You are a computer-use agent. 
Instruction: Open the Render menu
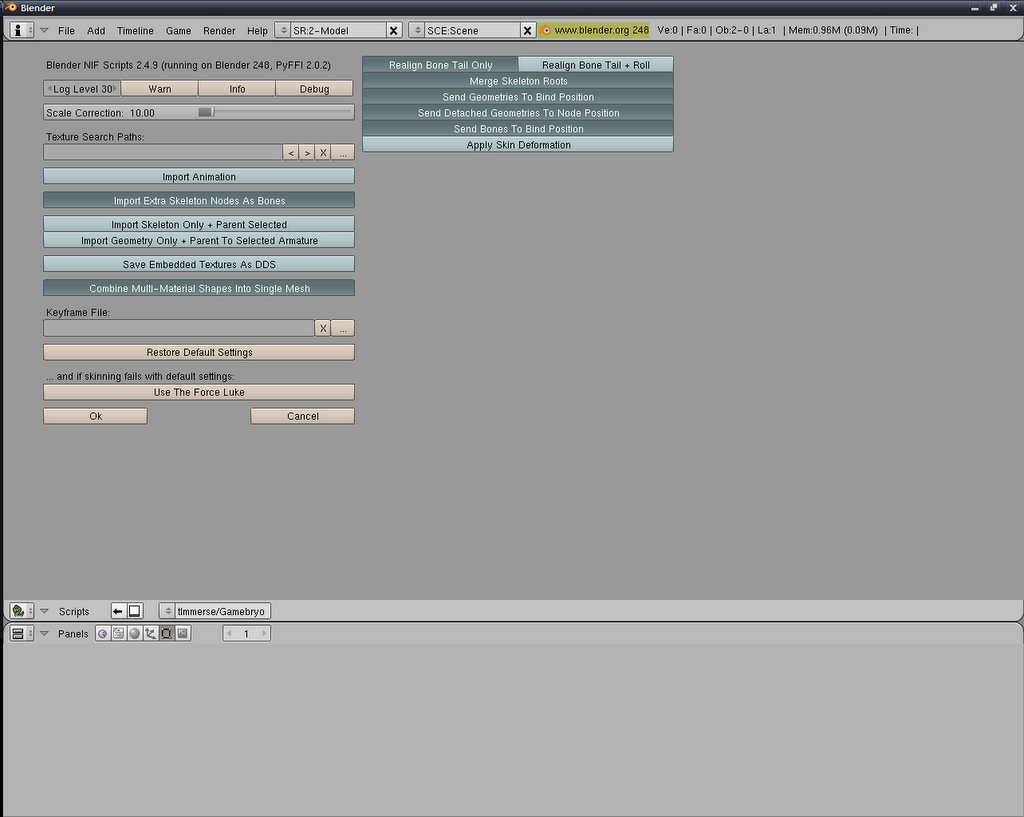pos(219,31)
